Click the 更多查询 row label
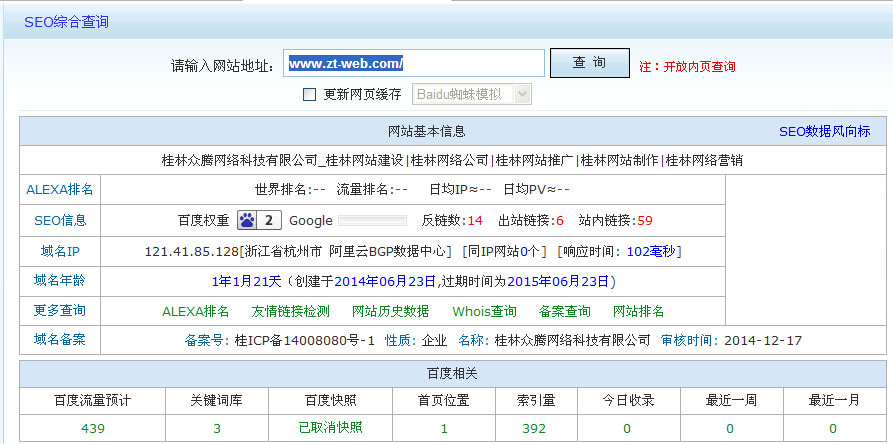 coord(60,310)
